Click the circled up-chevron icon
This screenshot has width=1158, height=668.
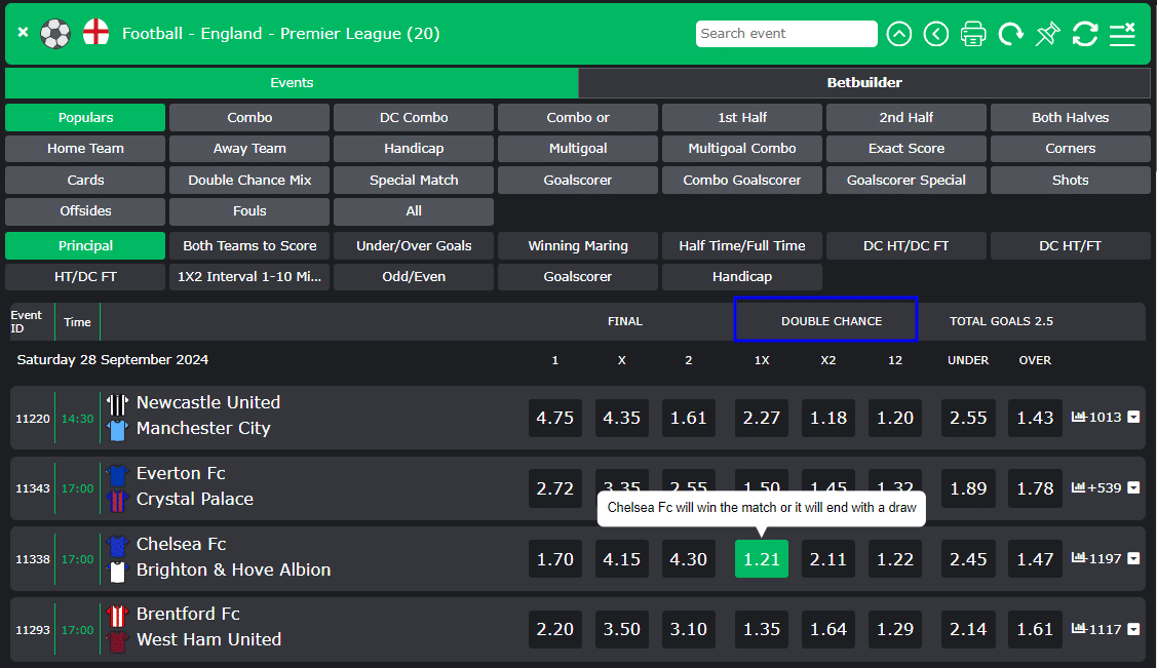pyautogui.click(x=899, y=34)
